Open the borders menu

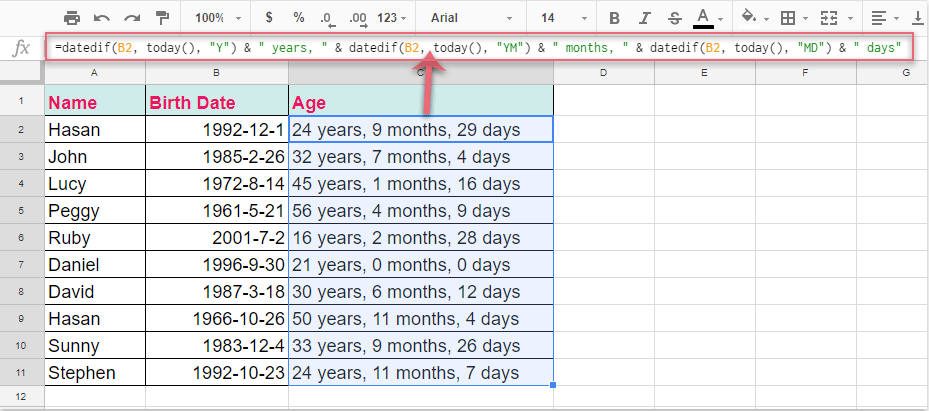pos(794,18)
